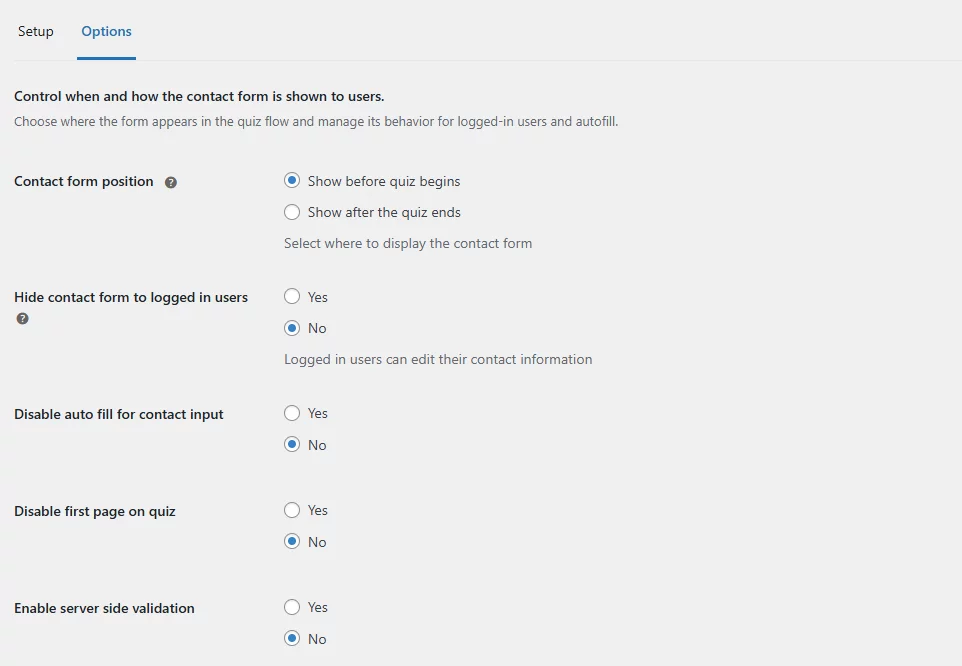
Task: Select No for server side validation
Action: pyautogui.click(x=292, y=638)
